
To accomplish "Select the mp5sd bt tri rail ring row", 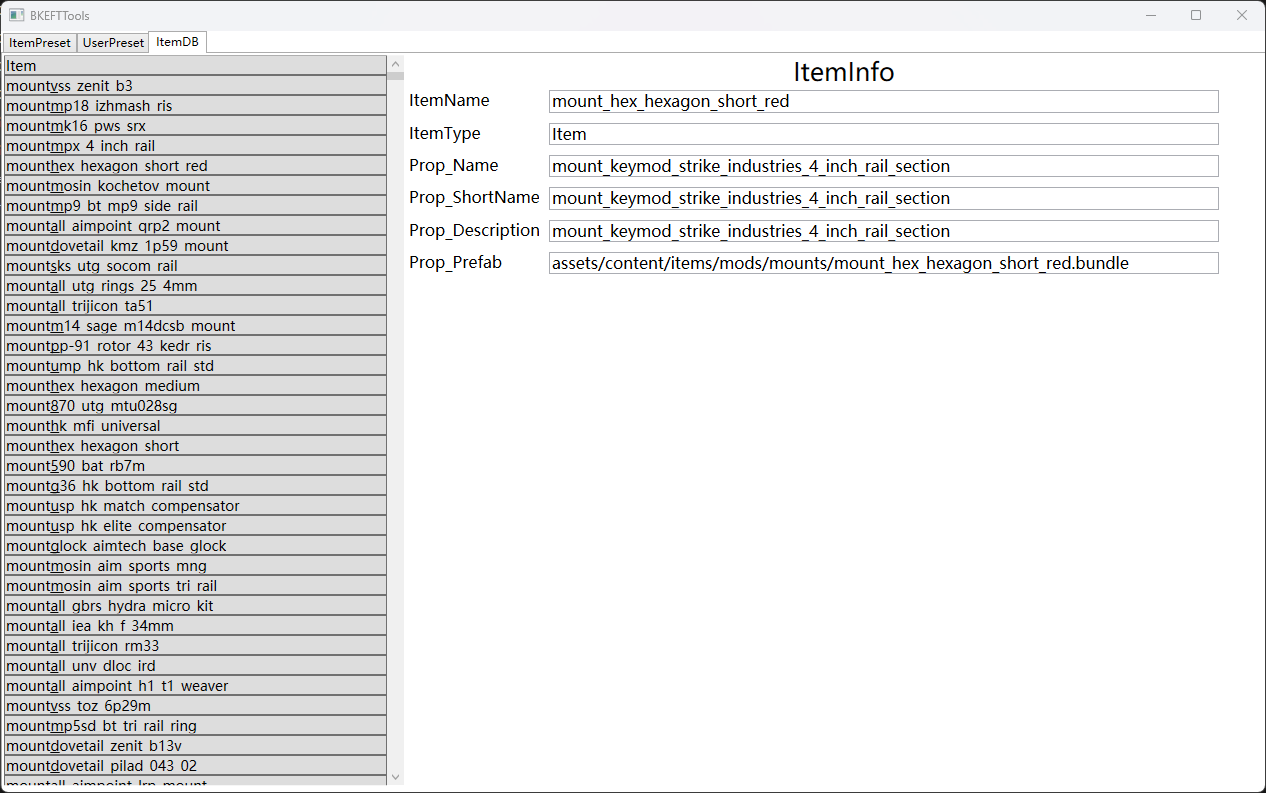I will coord(195,726).
